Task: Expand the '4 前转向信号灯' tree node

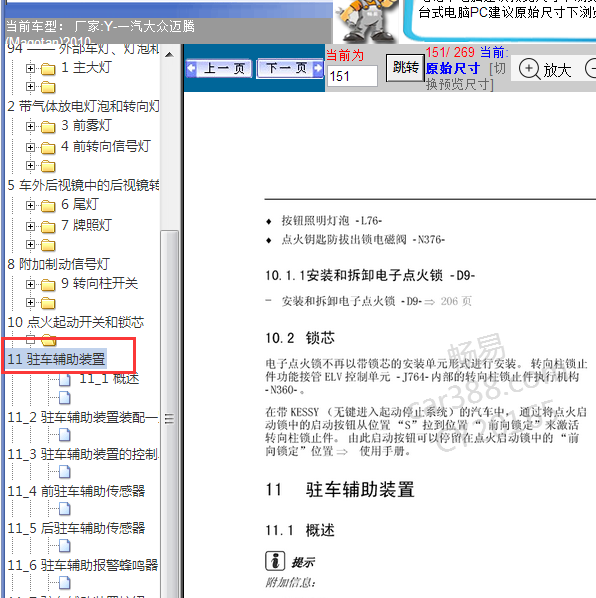Action: coord(30,147)
